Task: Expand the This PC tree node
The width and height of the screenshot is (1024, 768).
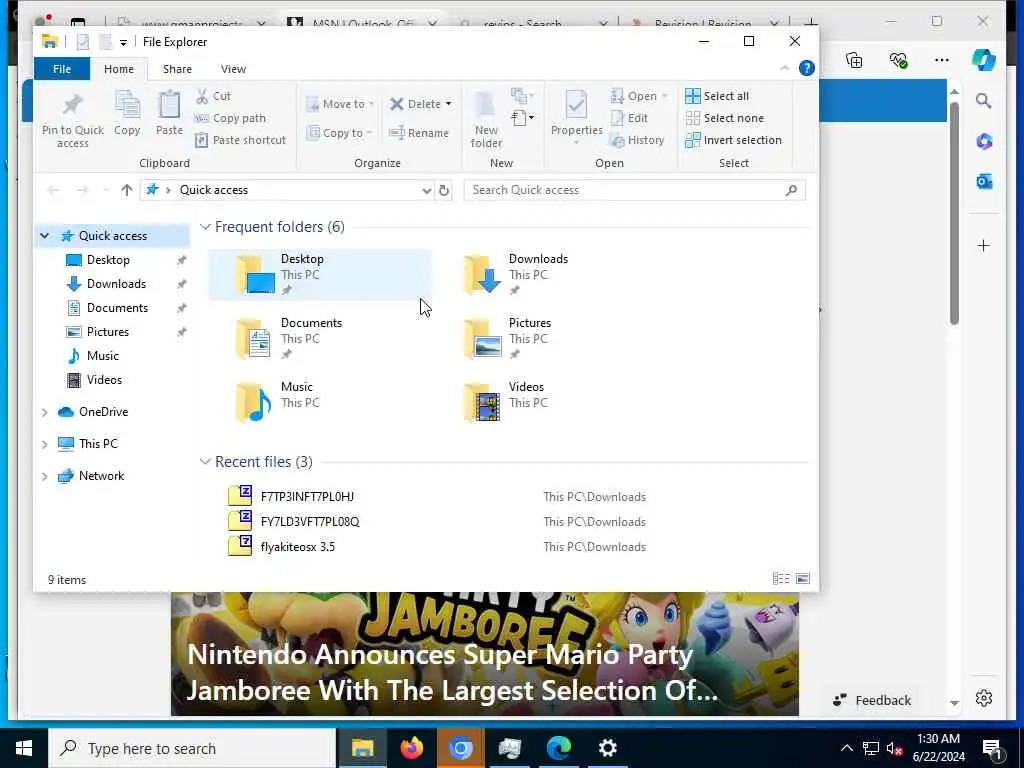Action: coord(44,444)
